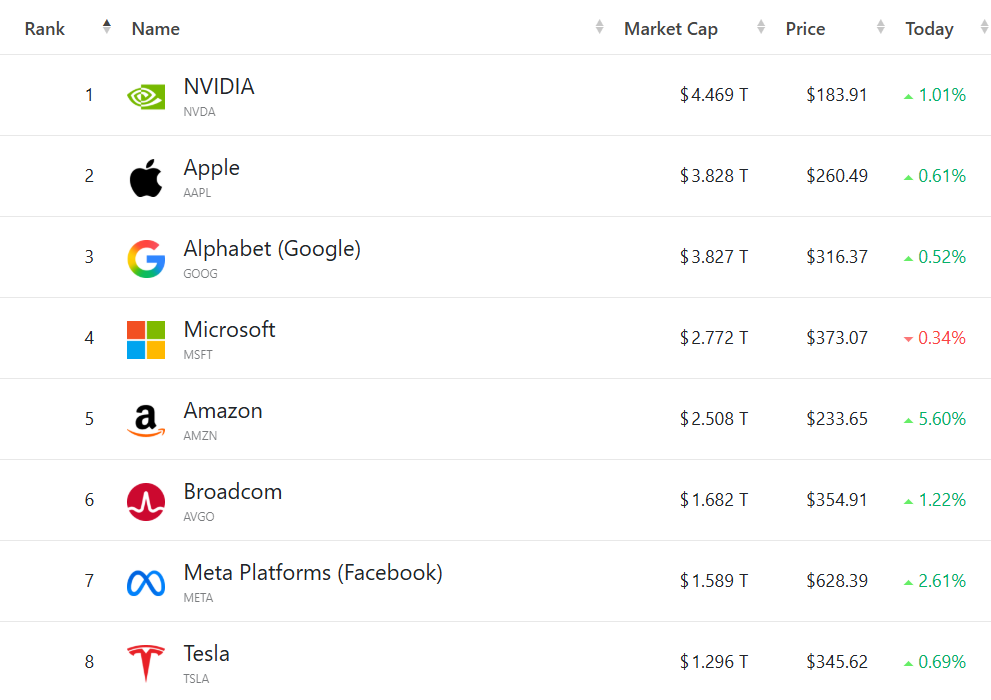Sort by Today change column
This screenshot has width=991, height=700.
point(929,29)
